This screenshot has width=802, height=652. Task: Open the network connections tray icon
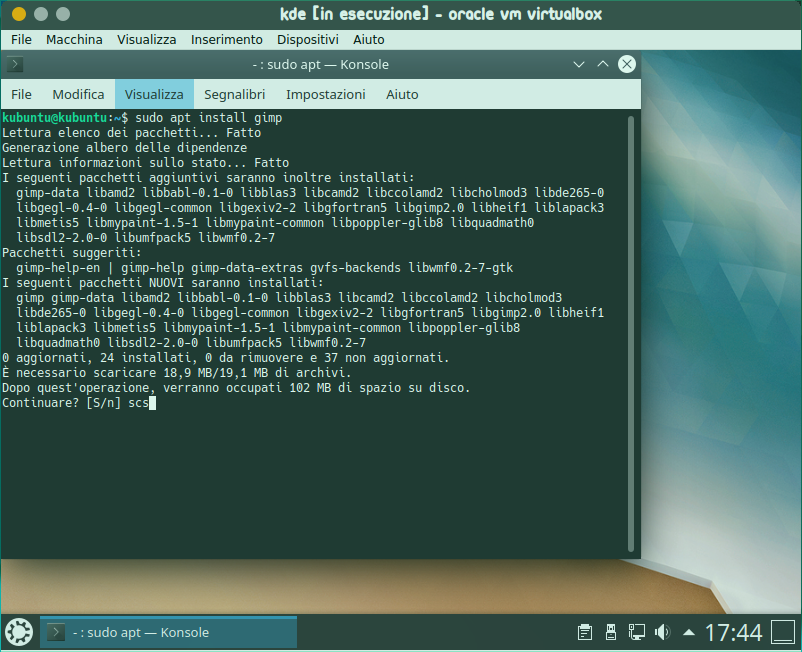(636, 633)
